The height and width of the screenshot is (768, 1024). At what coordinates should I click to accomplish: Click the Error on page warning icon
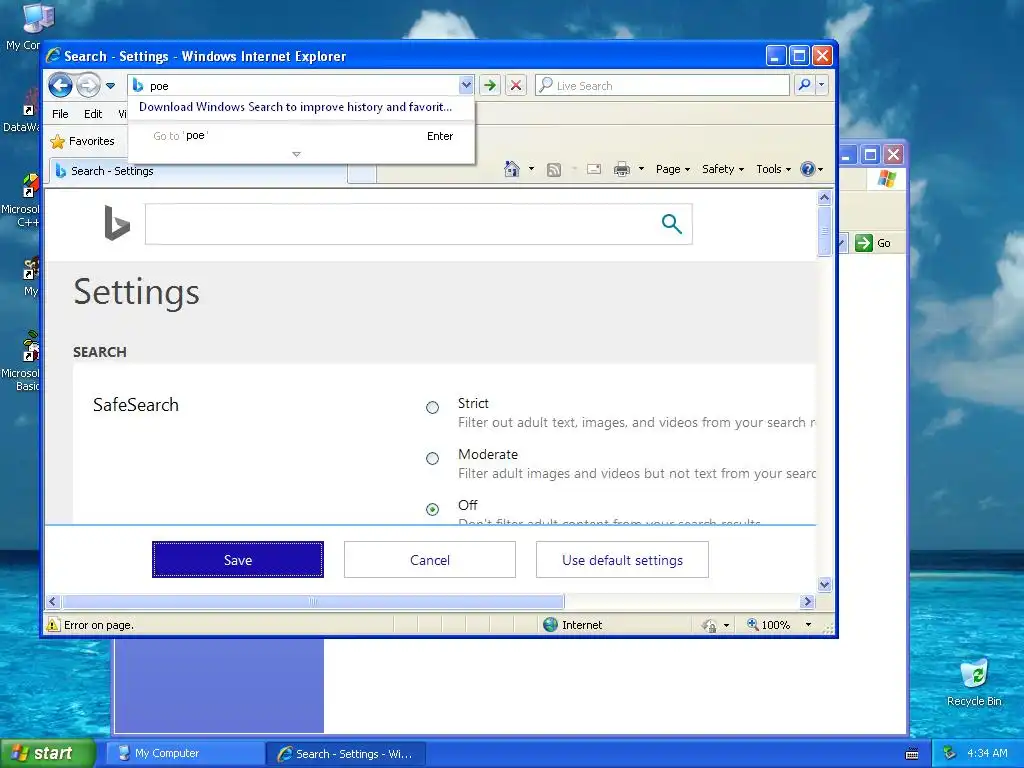pos(53,625)
